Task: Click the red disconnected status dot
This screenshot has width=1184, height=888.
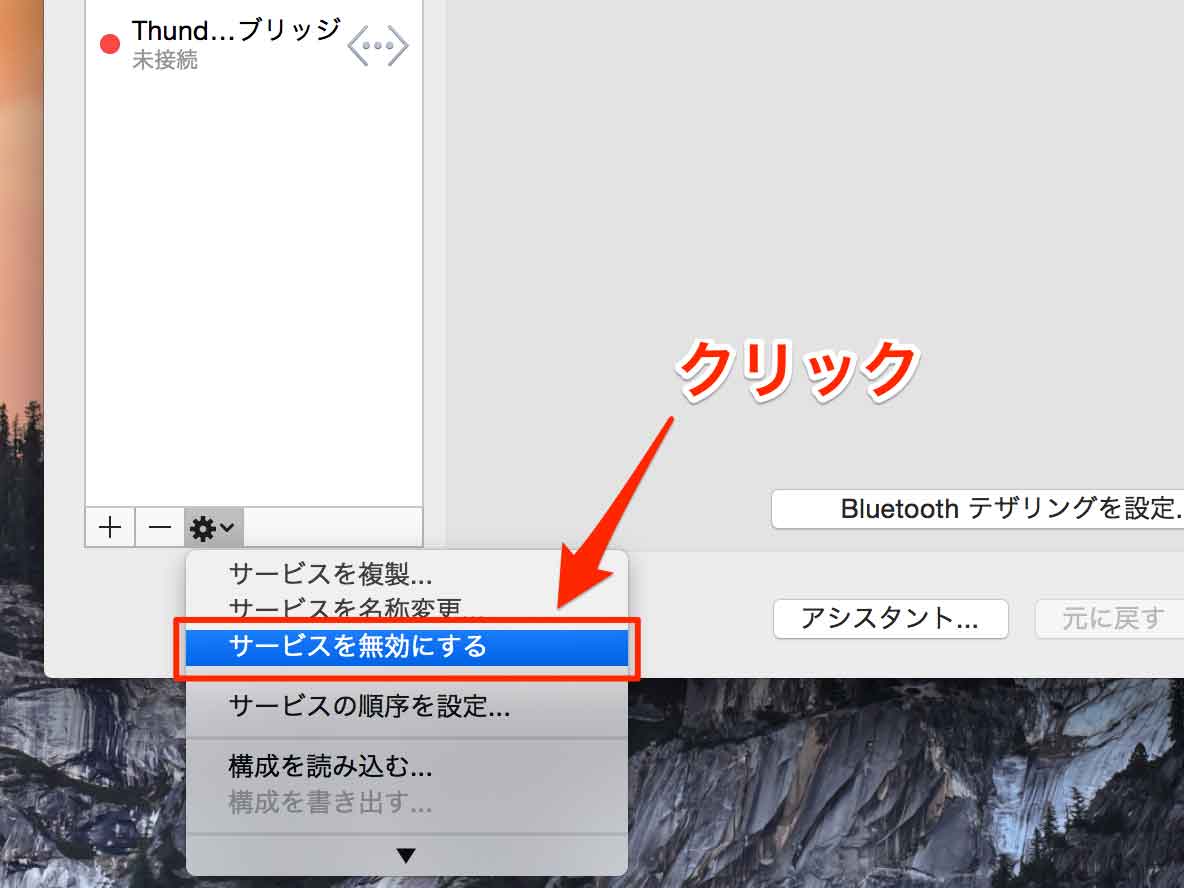Action: [x=110, y=44]
